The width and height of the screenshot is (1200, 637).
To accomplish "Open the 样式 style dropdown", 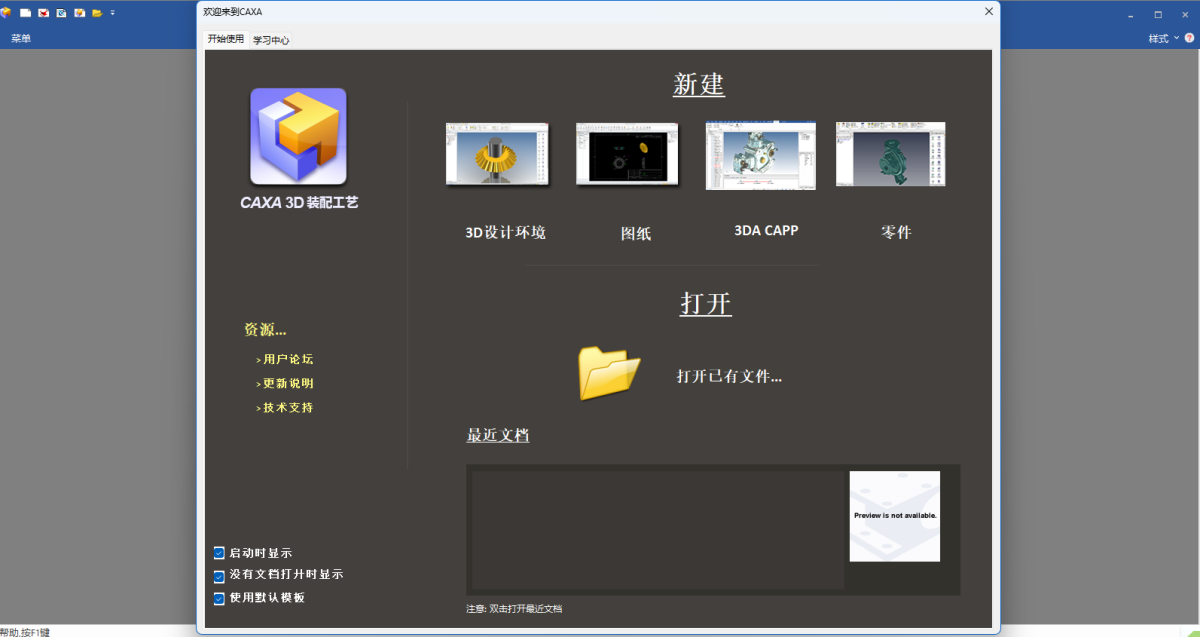I will [1162, 38].
